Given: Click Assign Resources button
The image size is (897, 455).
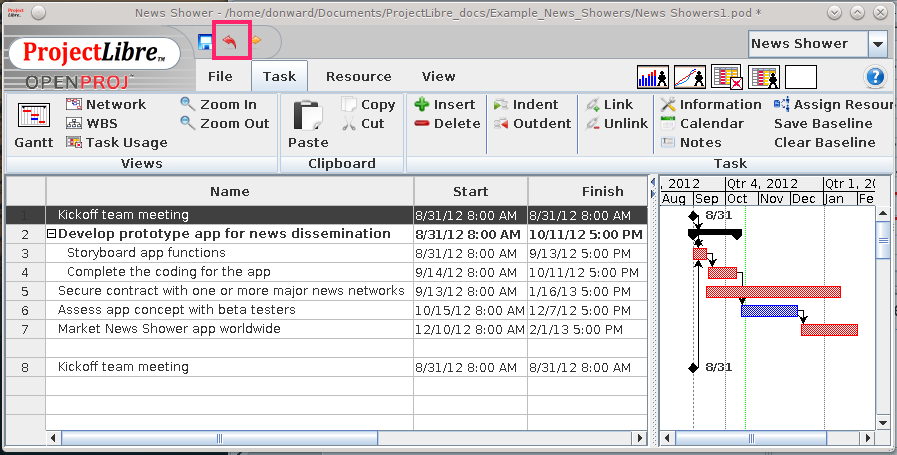Looking at the screenshot, I should pos(832,104).
